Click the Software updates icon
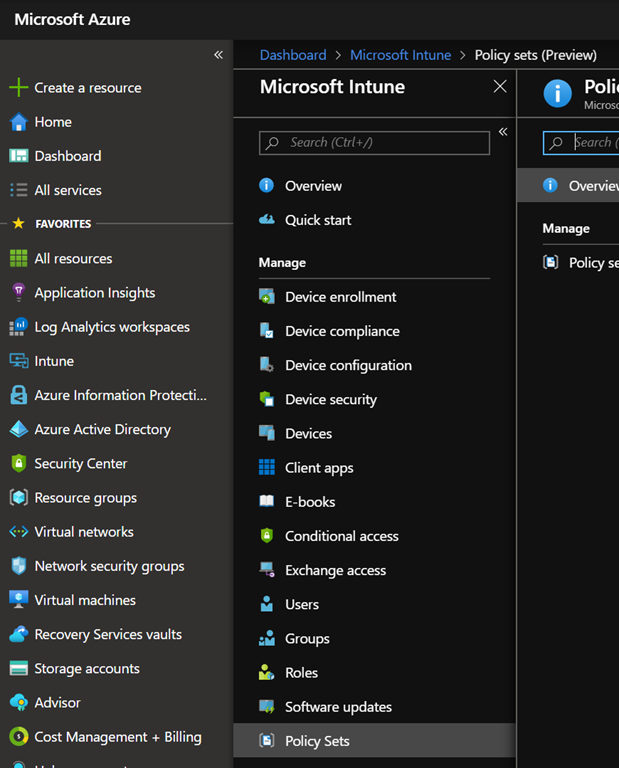Viewport: 619px width, 768px height. tap(266, 707)
